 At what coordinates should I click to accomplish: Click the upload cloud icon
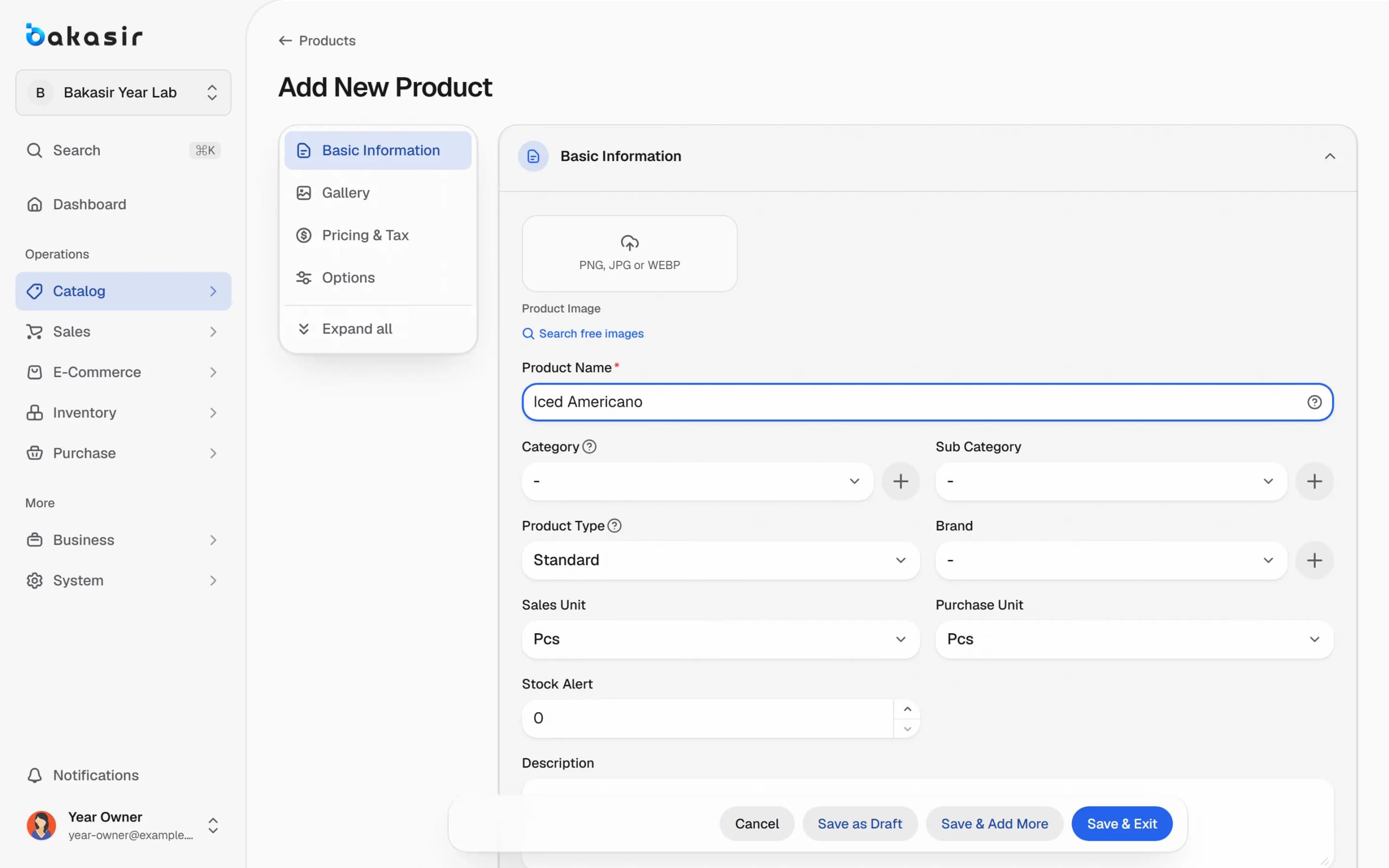[629, 243]
